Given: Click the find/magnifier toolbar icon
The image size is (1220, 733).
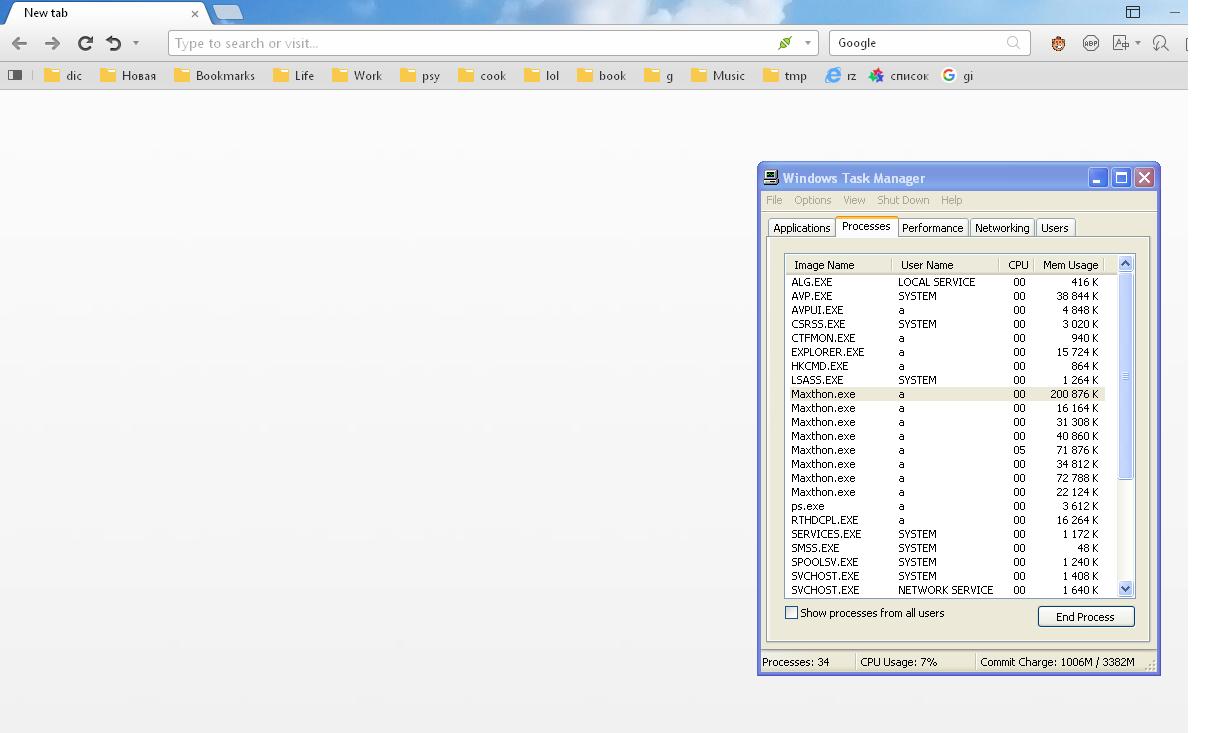Looking at the screenshot, I should coord(1160,43).
